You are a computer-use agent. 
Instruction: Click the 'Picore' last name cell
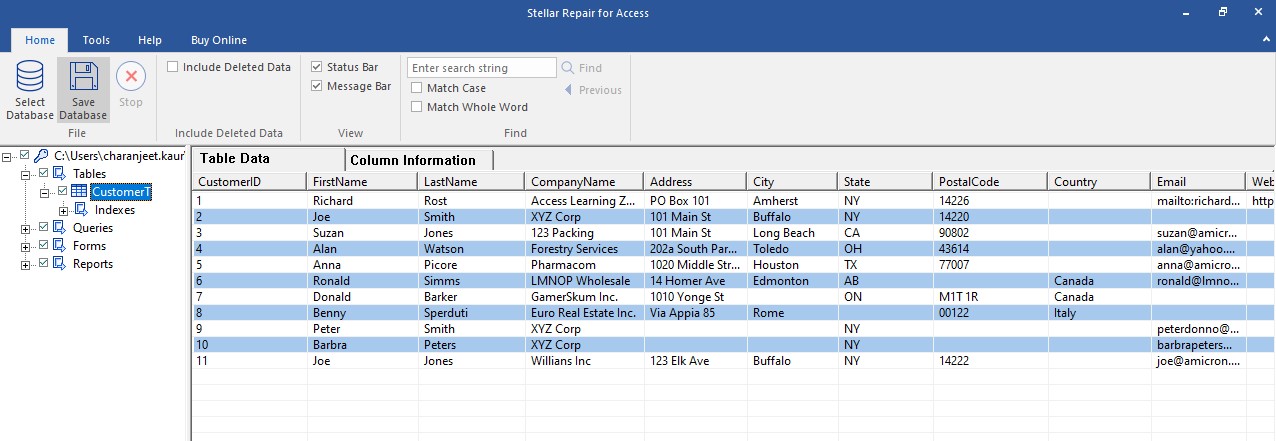(471, 265)
